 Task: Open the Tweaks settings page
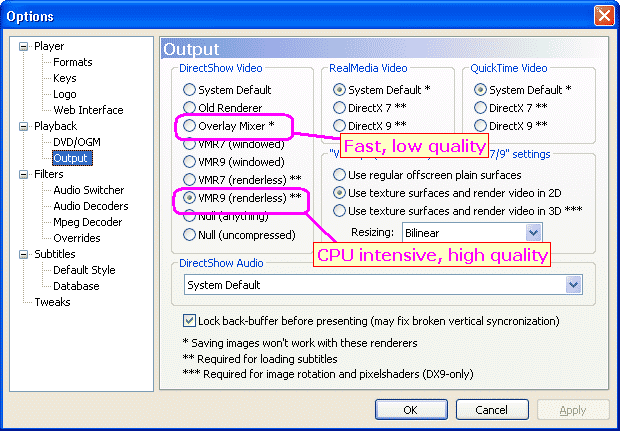(52, 302)
